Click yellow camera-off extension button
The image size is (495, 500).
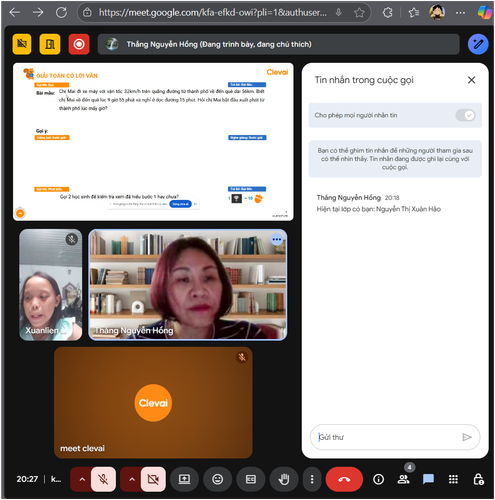[x=22, y=44]
